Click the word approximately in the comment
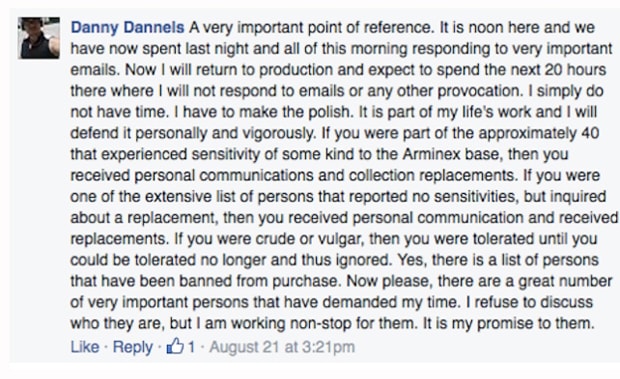The image size is (620, 379). [527, 134]
